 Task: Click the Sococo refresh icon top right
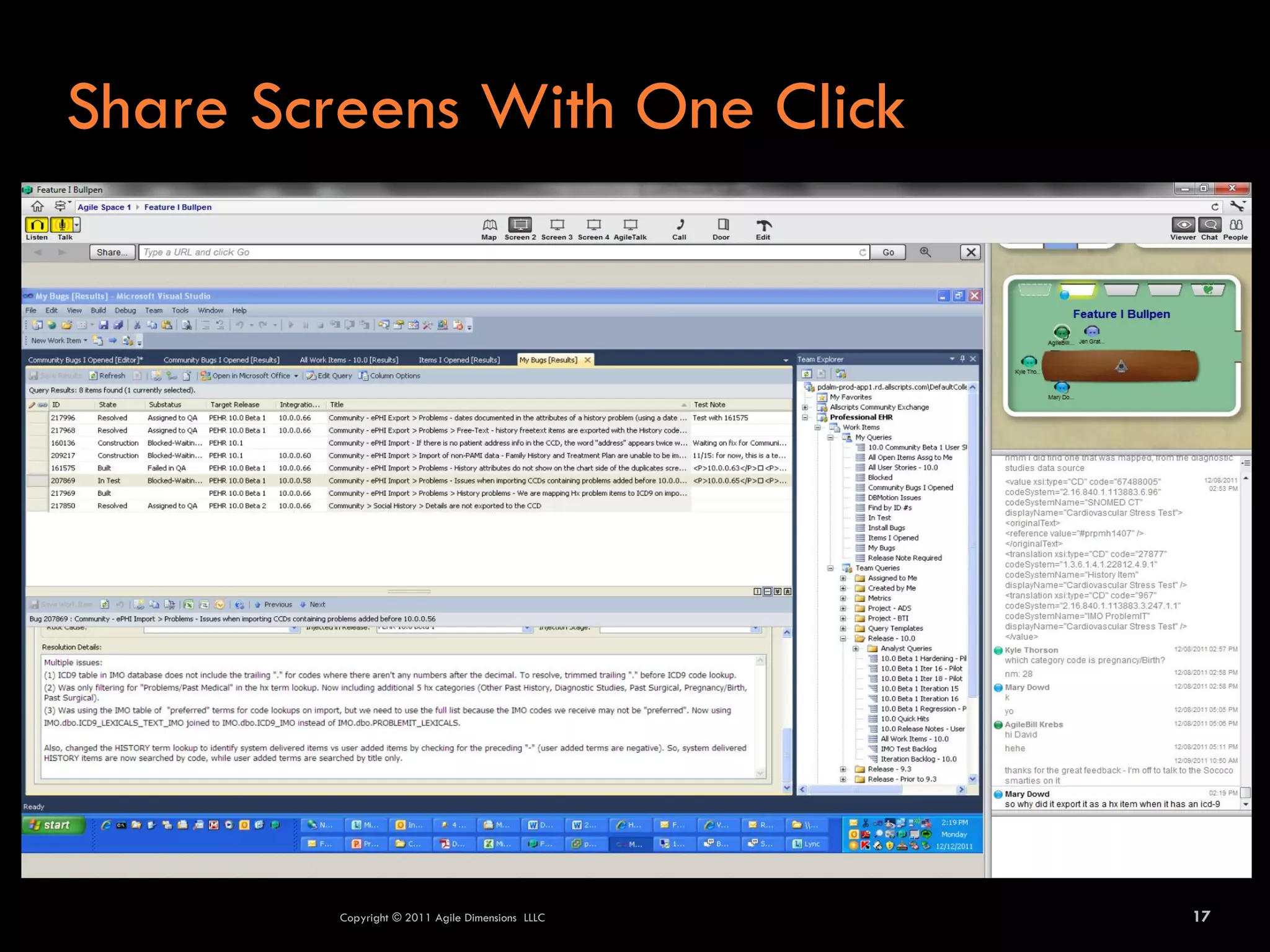(x=1214, y=207)
